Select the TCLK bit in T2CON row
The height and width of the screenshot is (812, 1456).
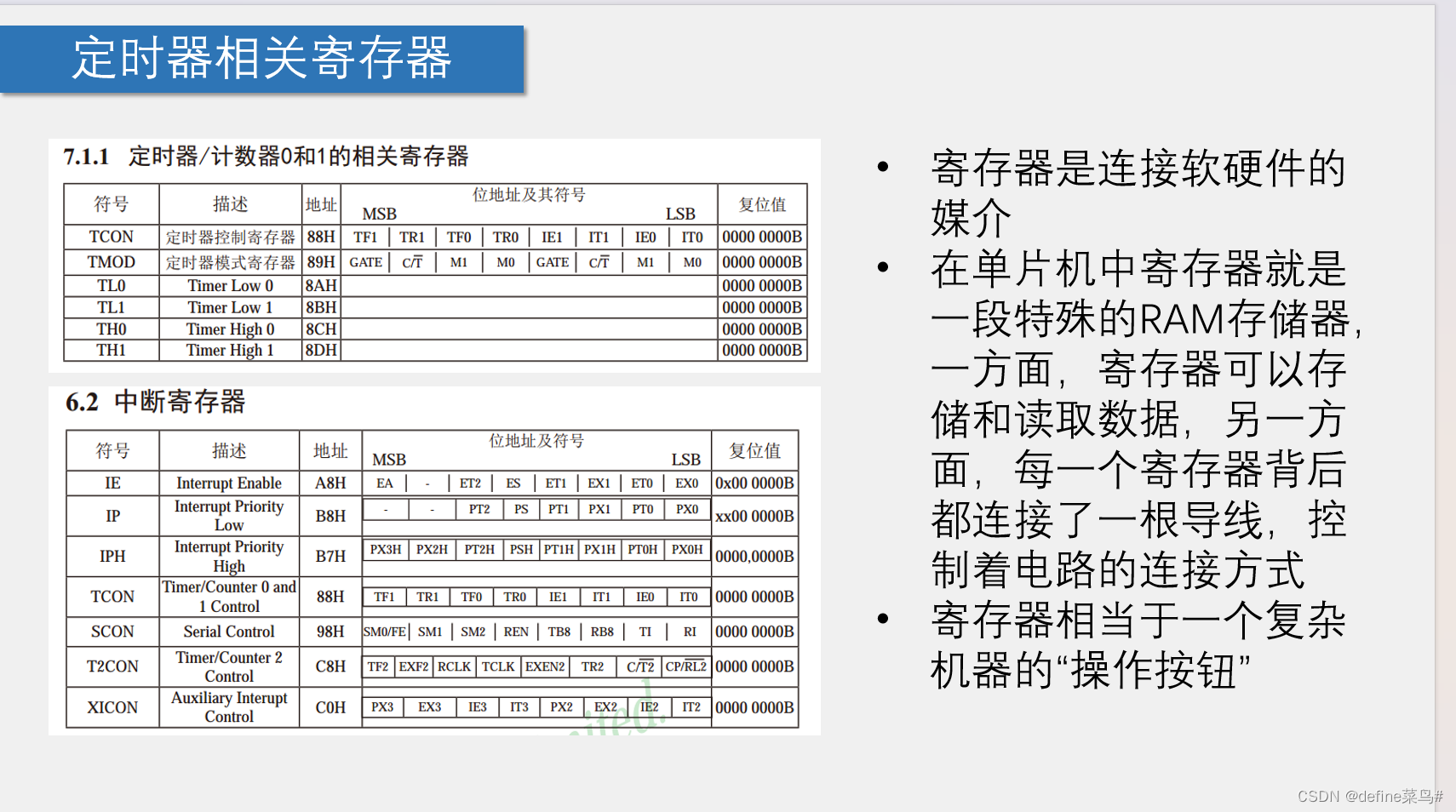pyautogui.click(x=498, y=666)
